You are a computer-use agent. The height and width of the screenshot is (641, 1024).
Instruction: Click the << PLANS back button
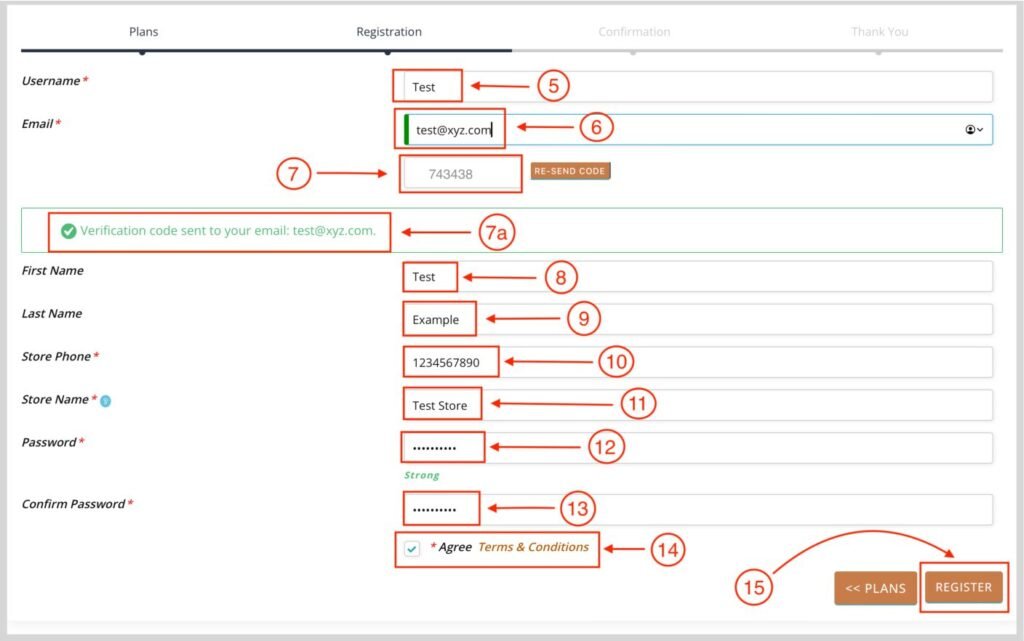click(875, 588)
